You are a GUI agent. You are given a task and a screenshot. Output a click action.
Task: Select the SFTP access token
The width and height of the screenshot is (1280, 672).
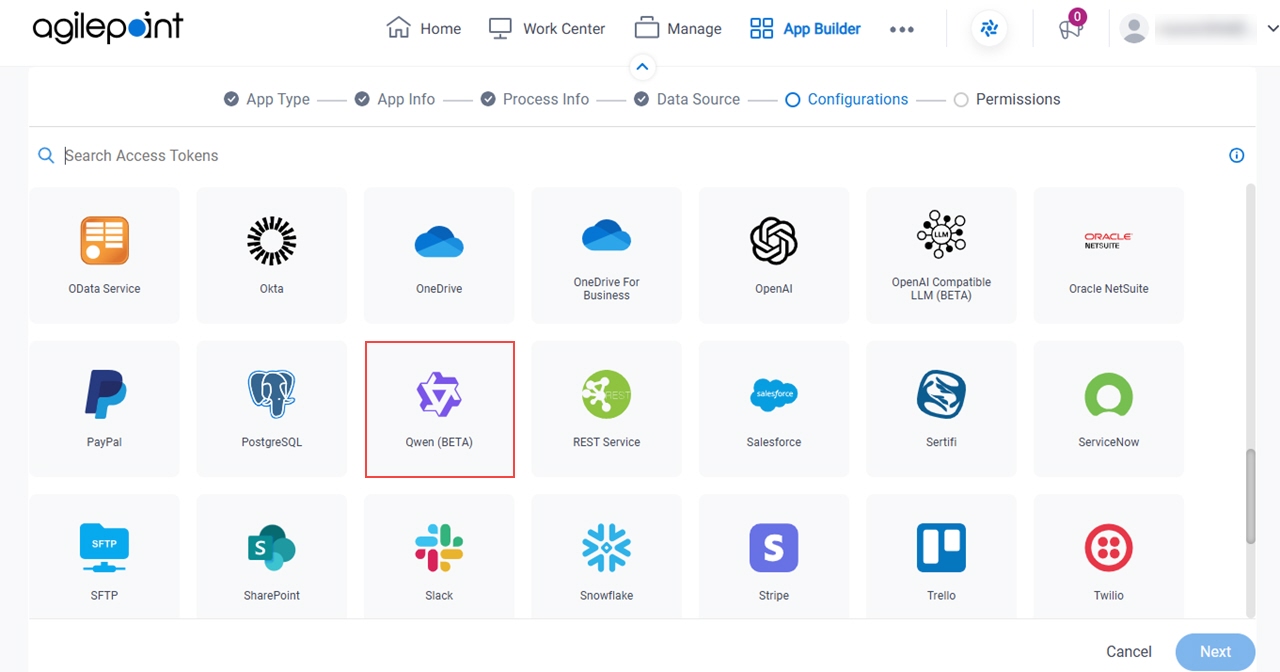coord(105,556)
